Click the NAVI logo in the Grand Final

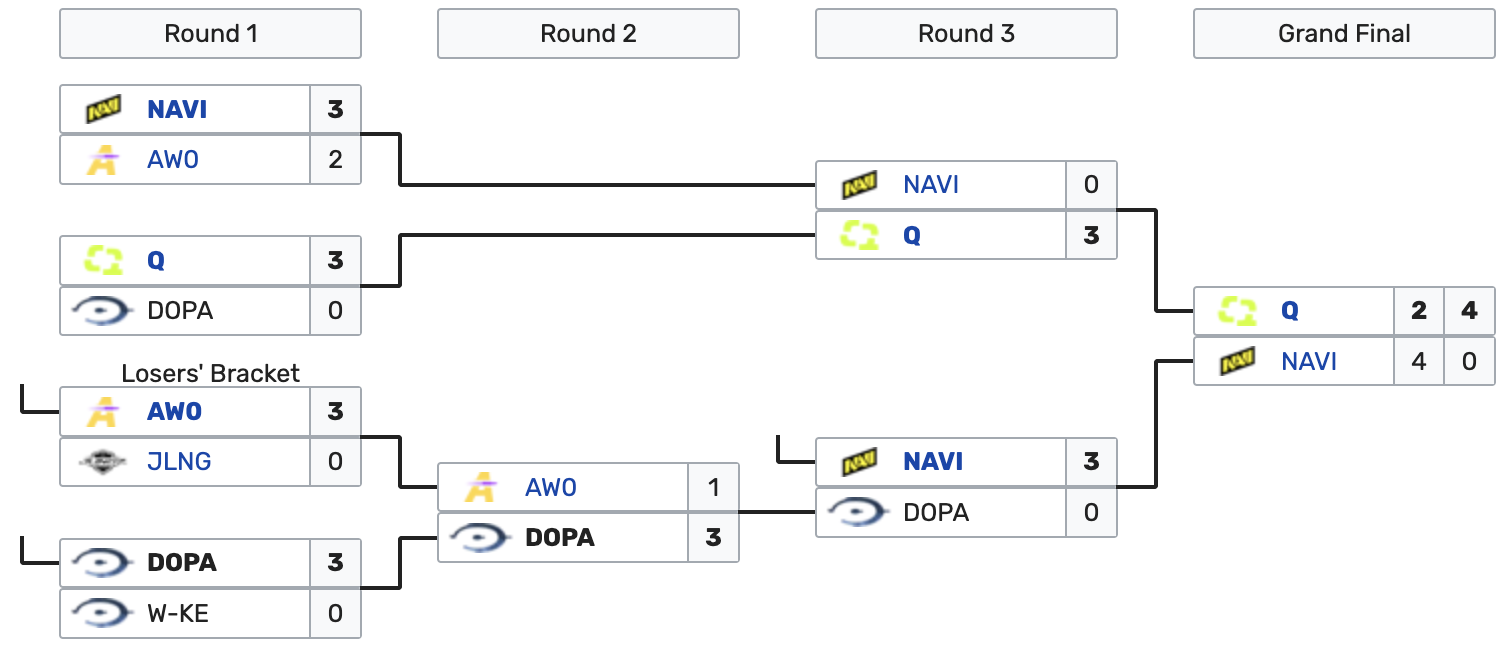(1237, 361)
